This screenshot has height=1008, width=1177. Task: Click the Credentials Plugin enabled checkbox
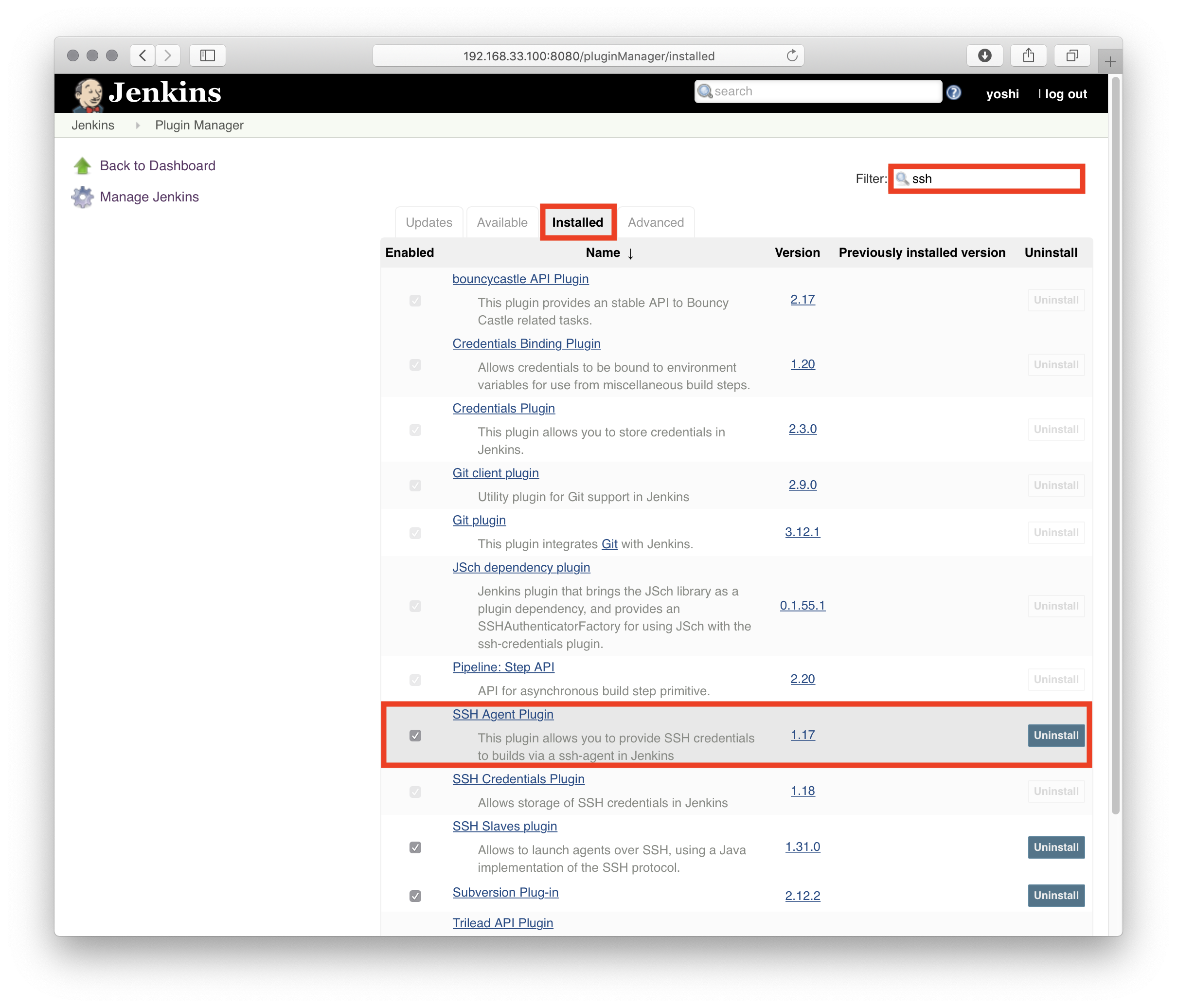[x=415, y=430]
